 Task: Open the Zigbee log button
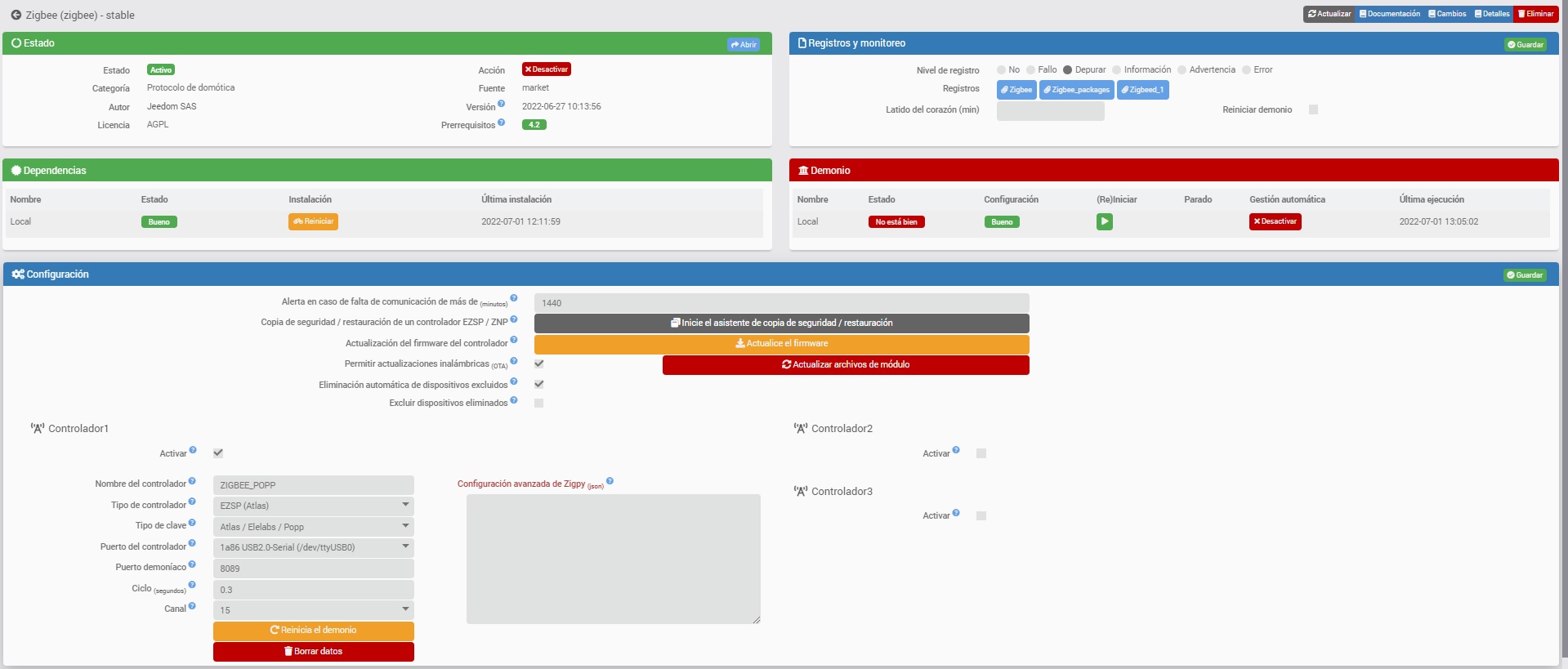[x=1016, y=90]
